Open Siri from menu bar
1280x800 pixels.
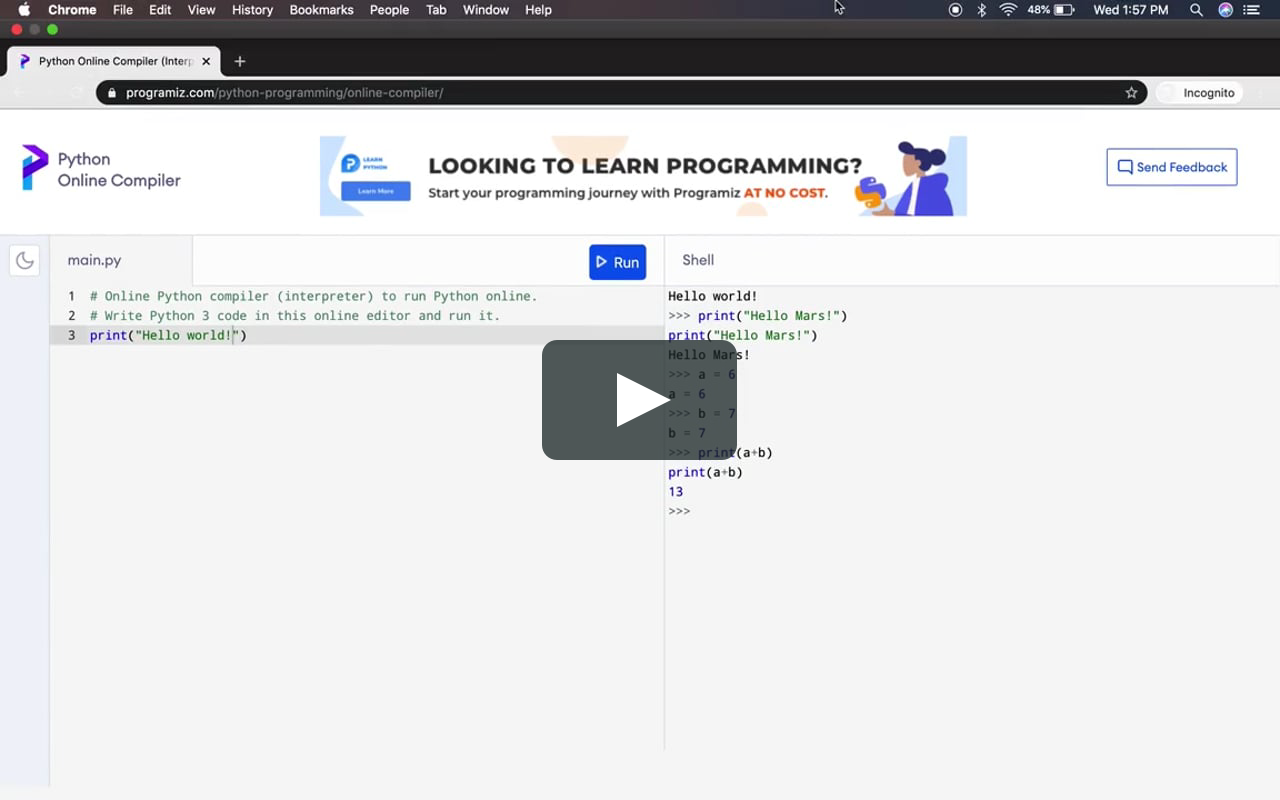(x=1225, y=10)
